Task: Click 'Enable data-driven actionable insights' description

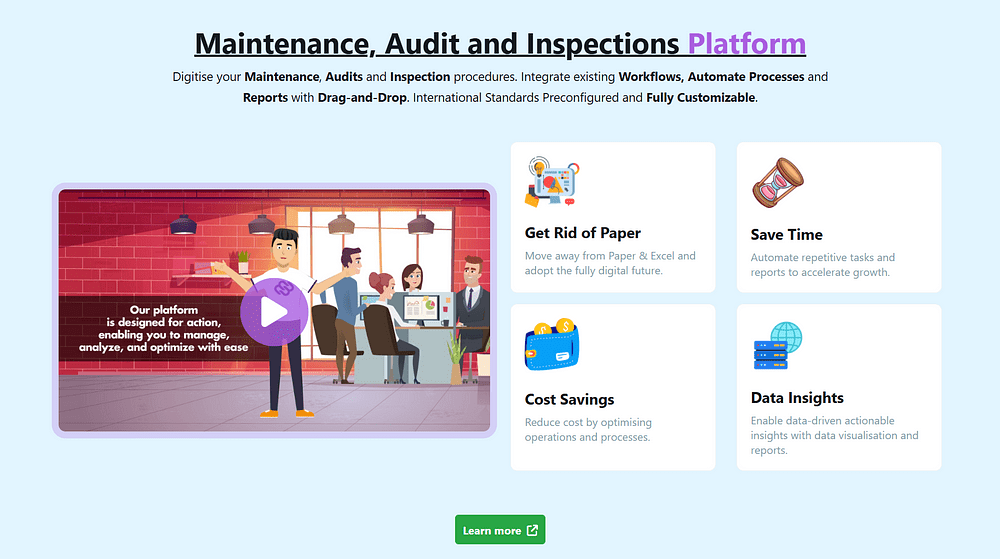Action: [x=834, y=435]
